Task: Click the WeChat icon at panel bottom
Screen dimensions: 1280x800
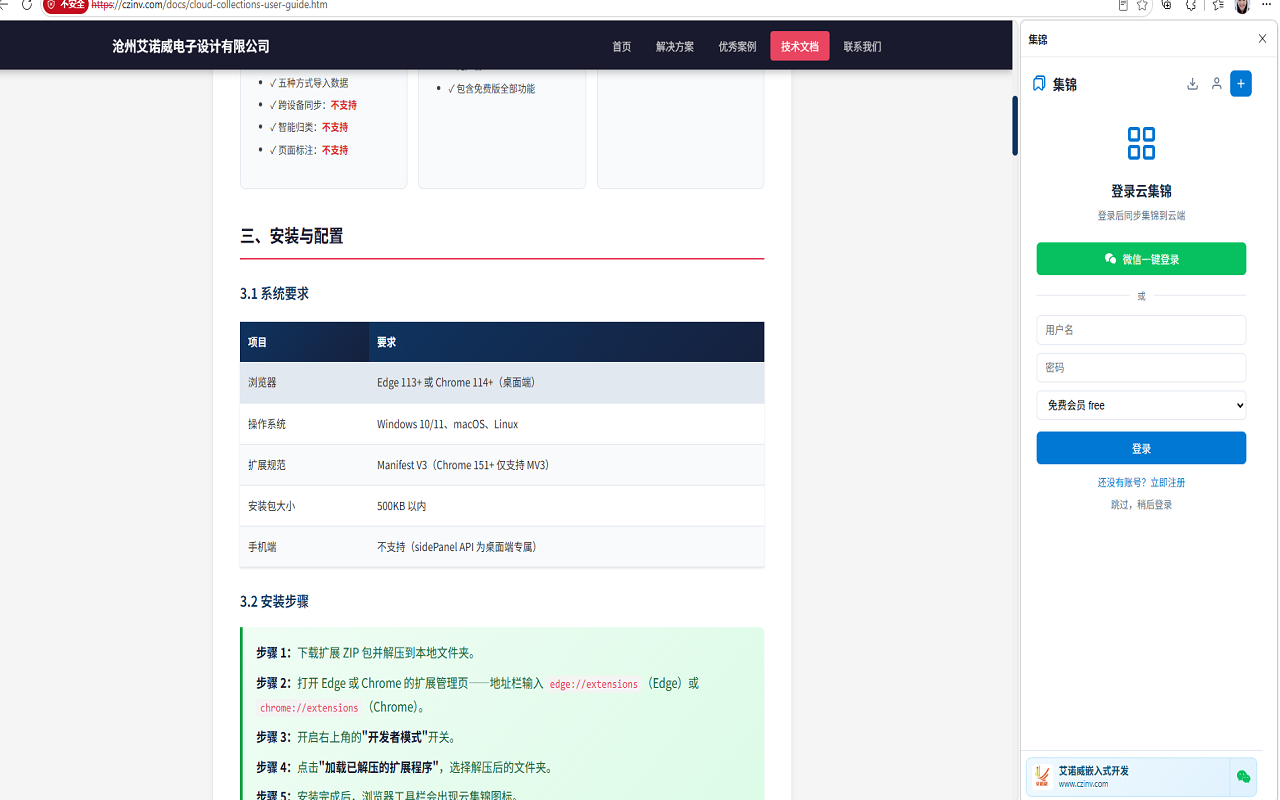Action: (x=1243, y=776)
